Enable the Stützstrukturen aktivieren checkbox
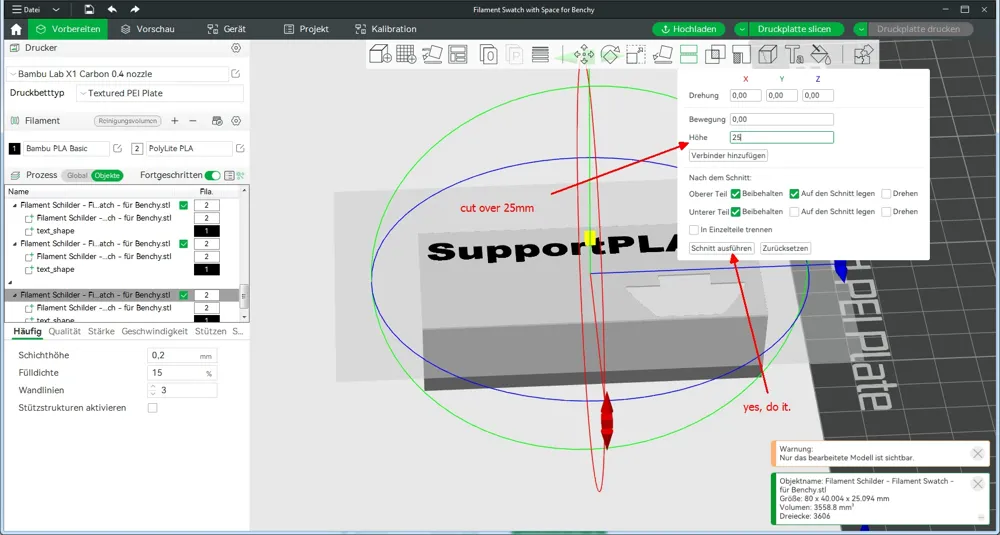The height and width of the screenshot is (535, 1000). 152,408
